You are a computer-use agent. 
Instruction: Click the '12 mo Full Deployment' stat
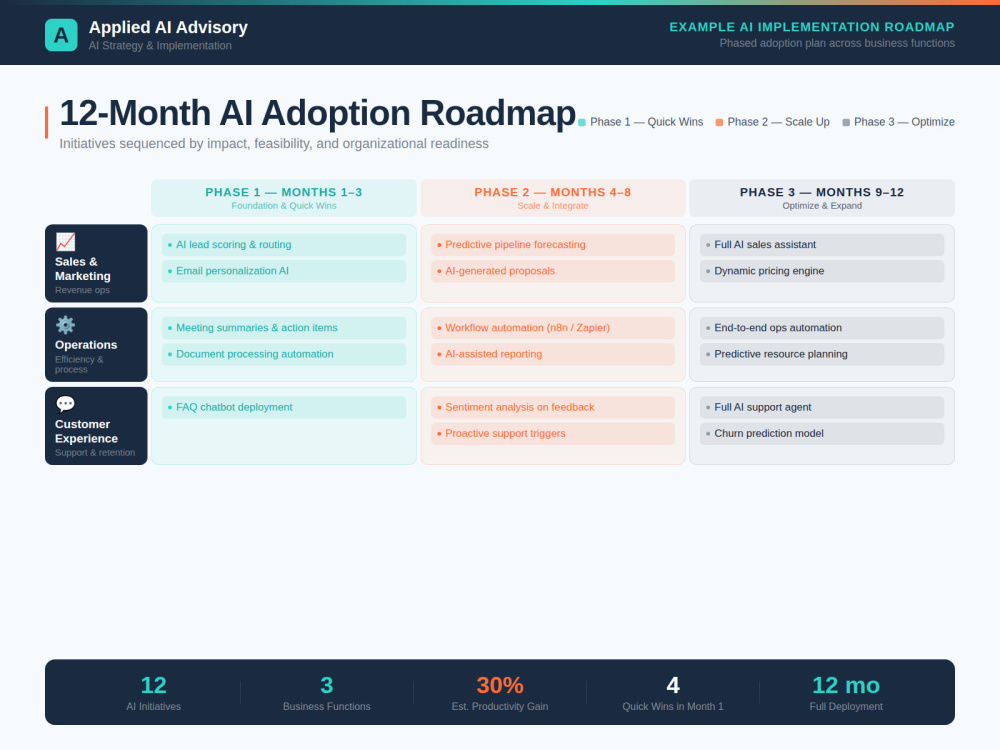click(x=846, y=693)
